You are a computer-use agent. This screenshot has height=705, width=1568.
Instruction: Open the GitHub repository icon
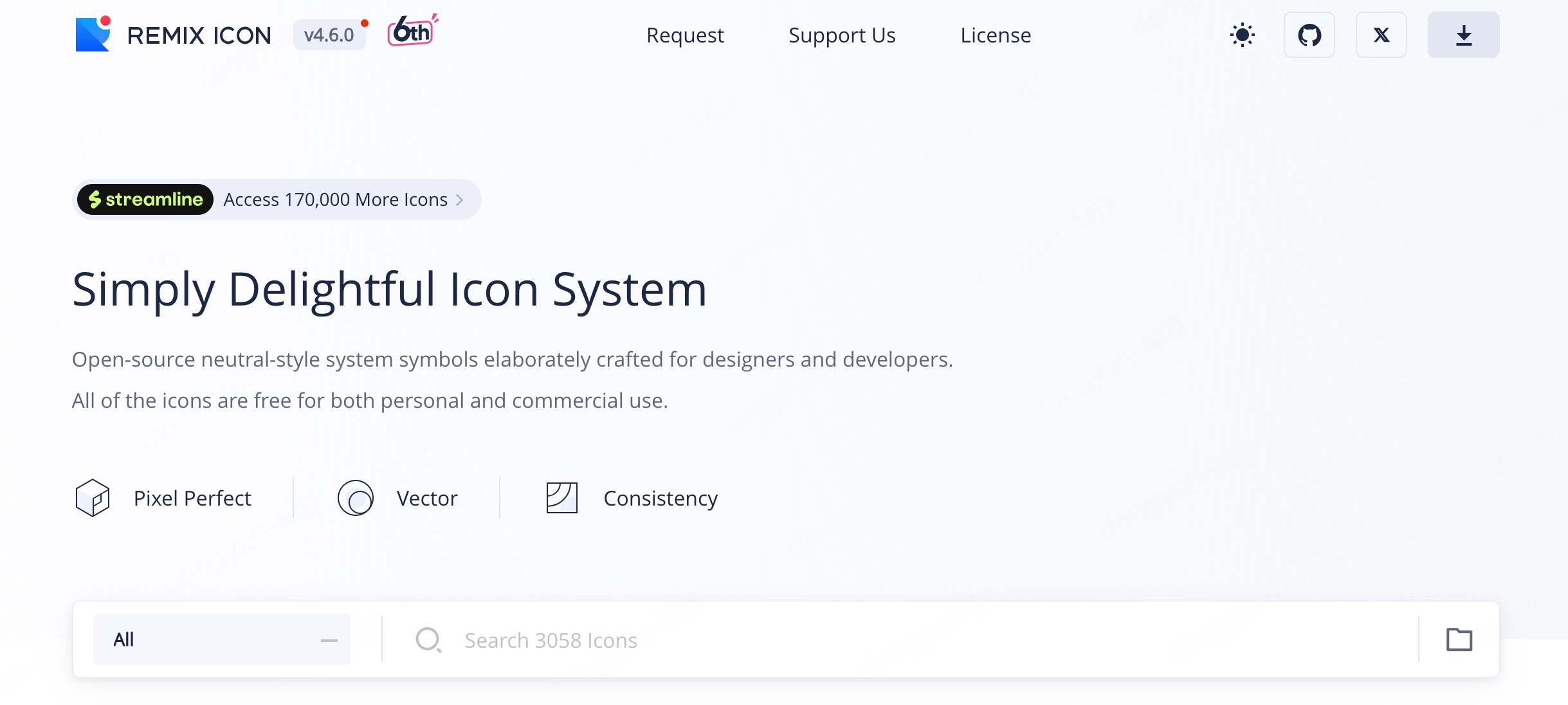pyautogui.click(x=1309, y=35)
